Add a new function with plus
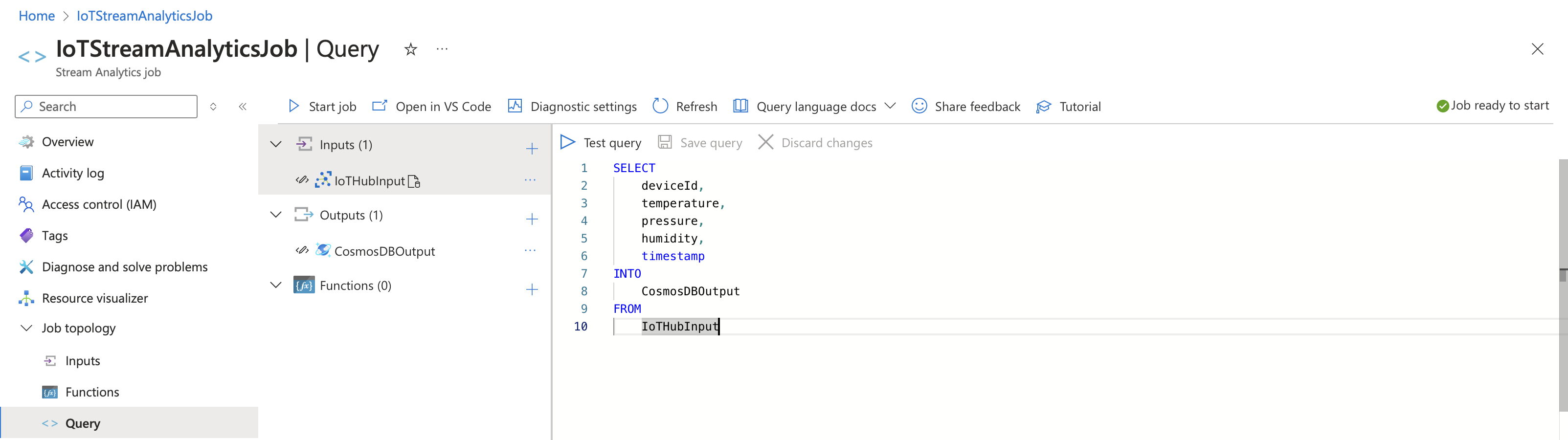1568x440 pixels. pyautogui.click(x=532, y=290)
